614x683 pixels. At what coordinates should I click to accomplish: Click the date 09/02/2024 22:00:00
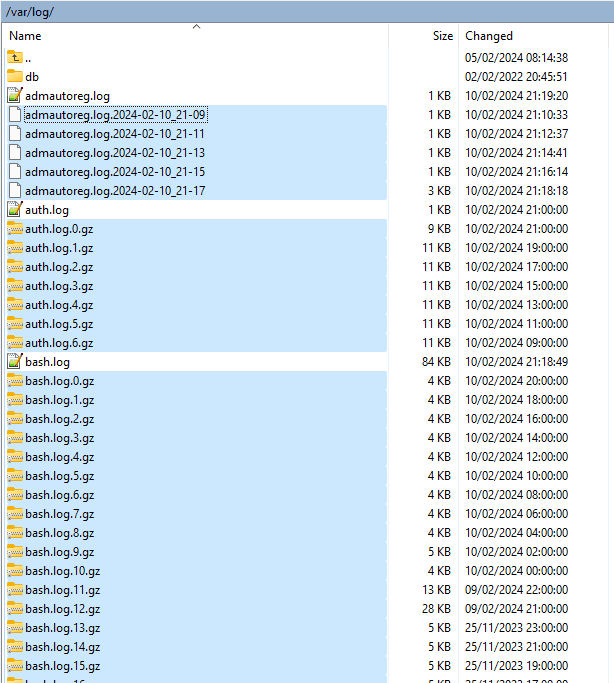(516, 590)
